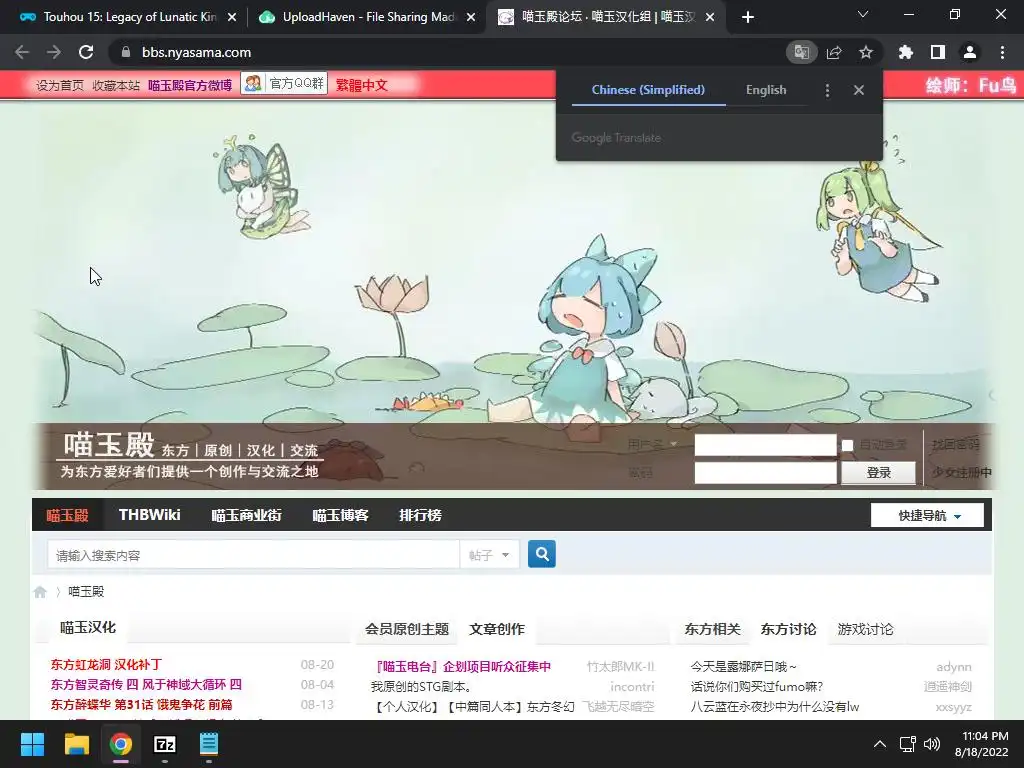
Task: Open File Explorer from the taskbar
Action: [76, 744]
